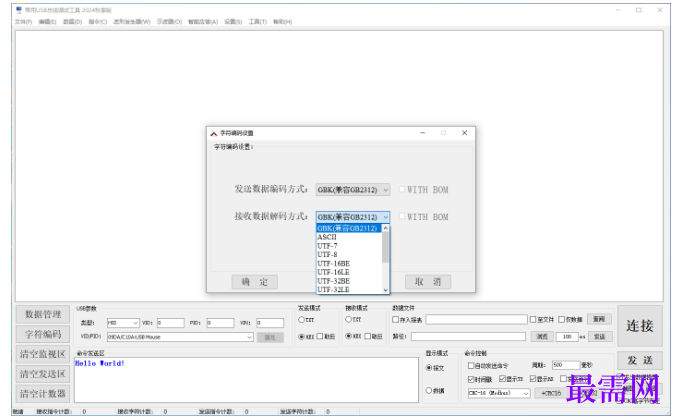The width and height of the screenshot is (678, 420).
Task: Choose UTF-7 from the decoding list
Action: [349, 246]
